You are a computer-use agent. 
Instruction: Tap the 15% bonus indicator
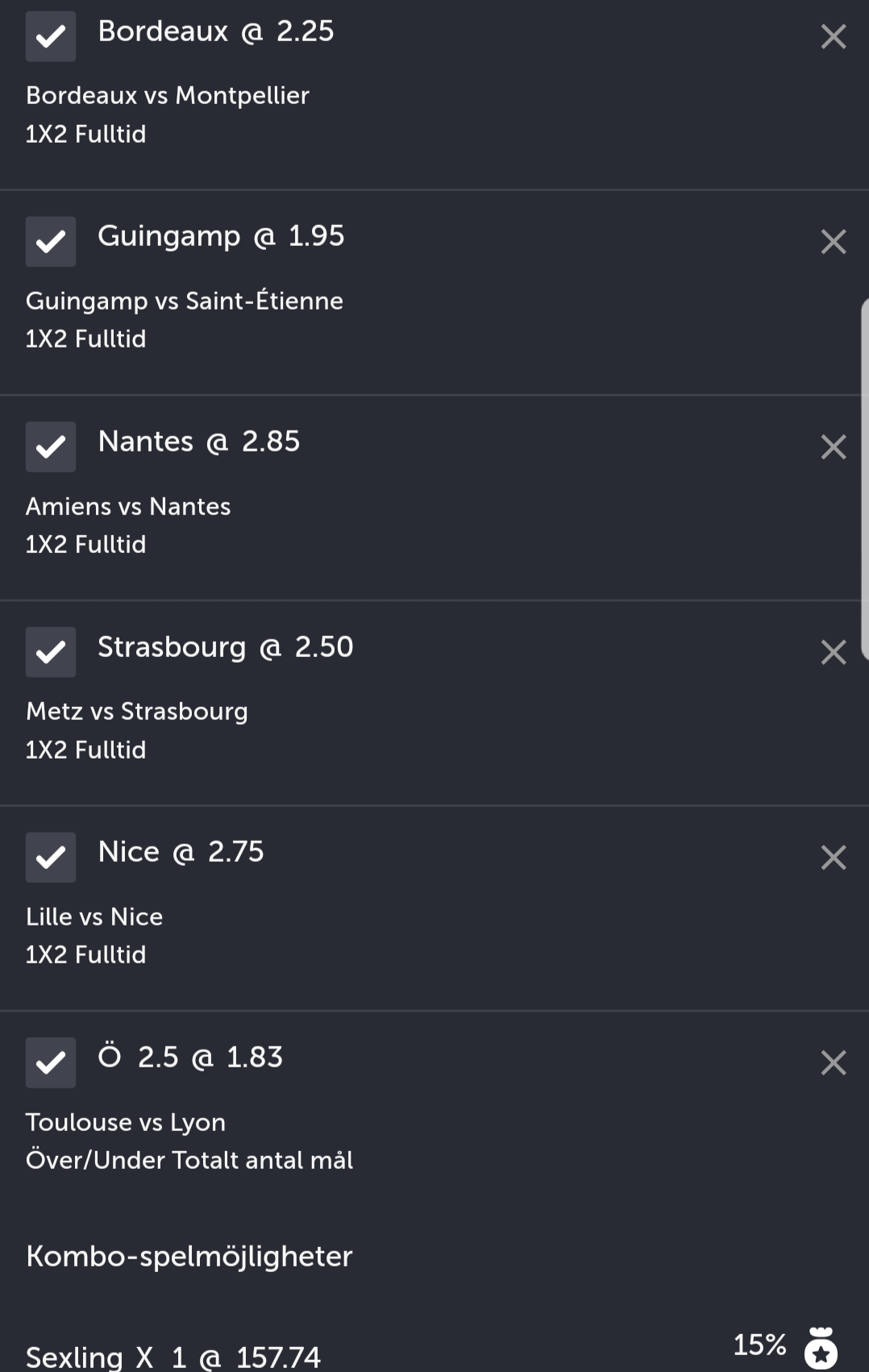[x=759, y=1345]
